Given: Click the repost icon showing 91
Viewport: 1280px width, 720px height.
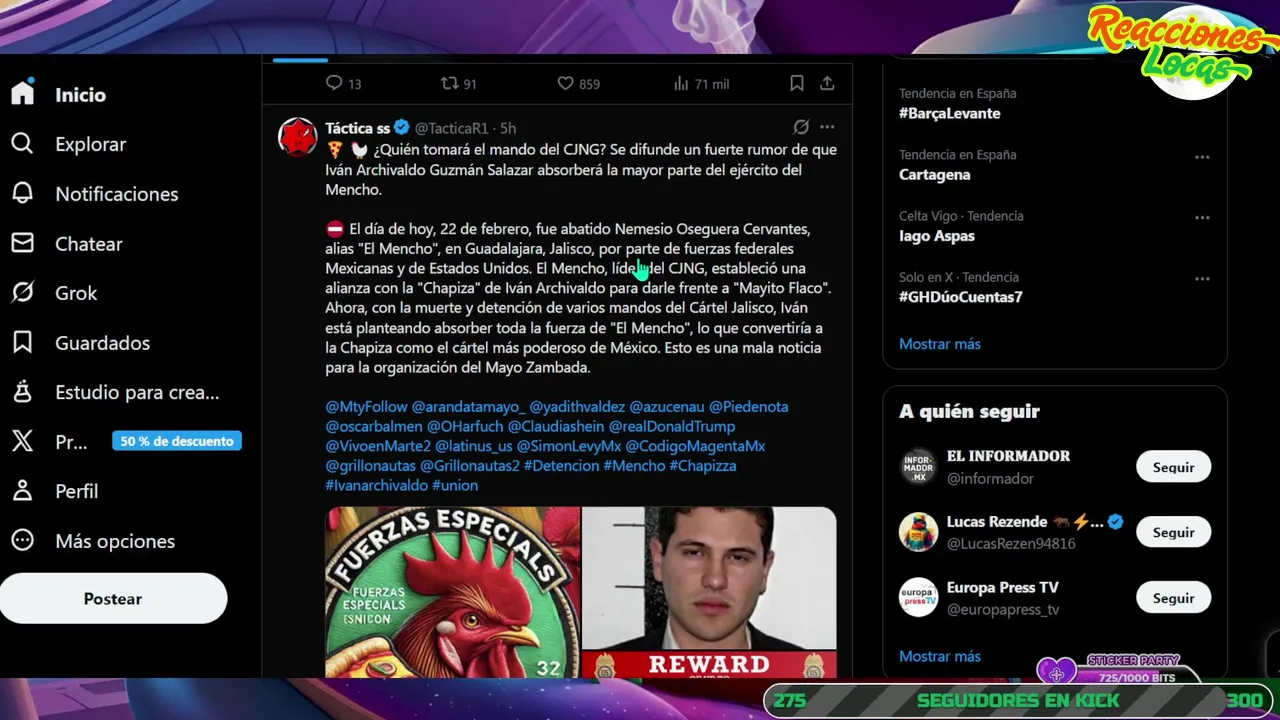Looking at the screenshot, I should pos(450,83).
